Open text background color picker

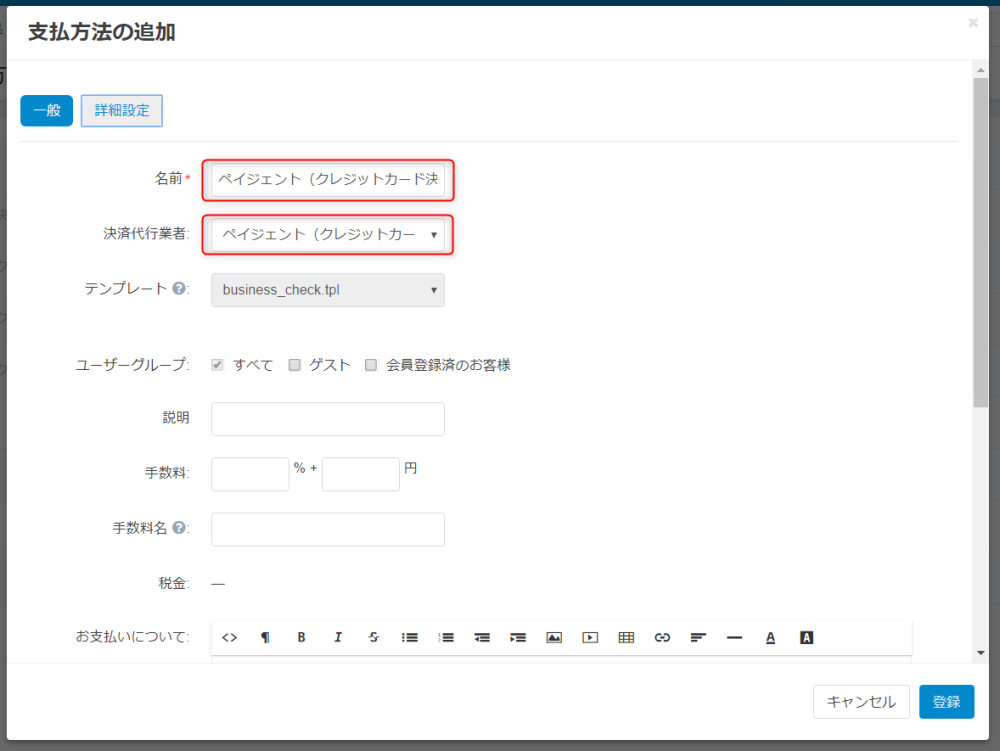(x=806, y=638)
